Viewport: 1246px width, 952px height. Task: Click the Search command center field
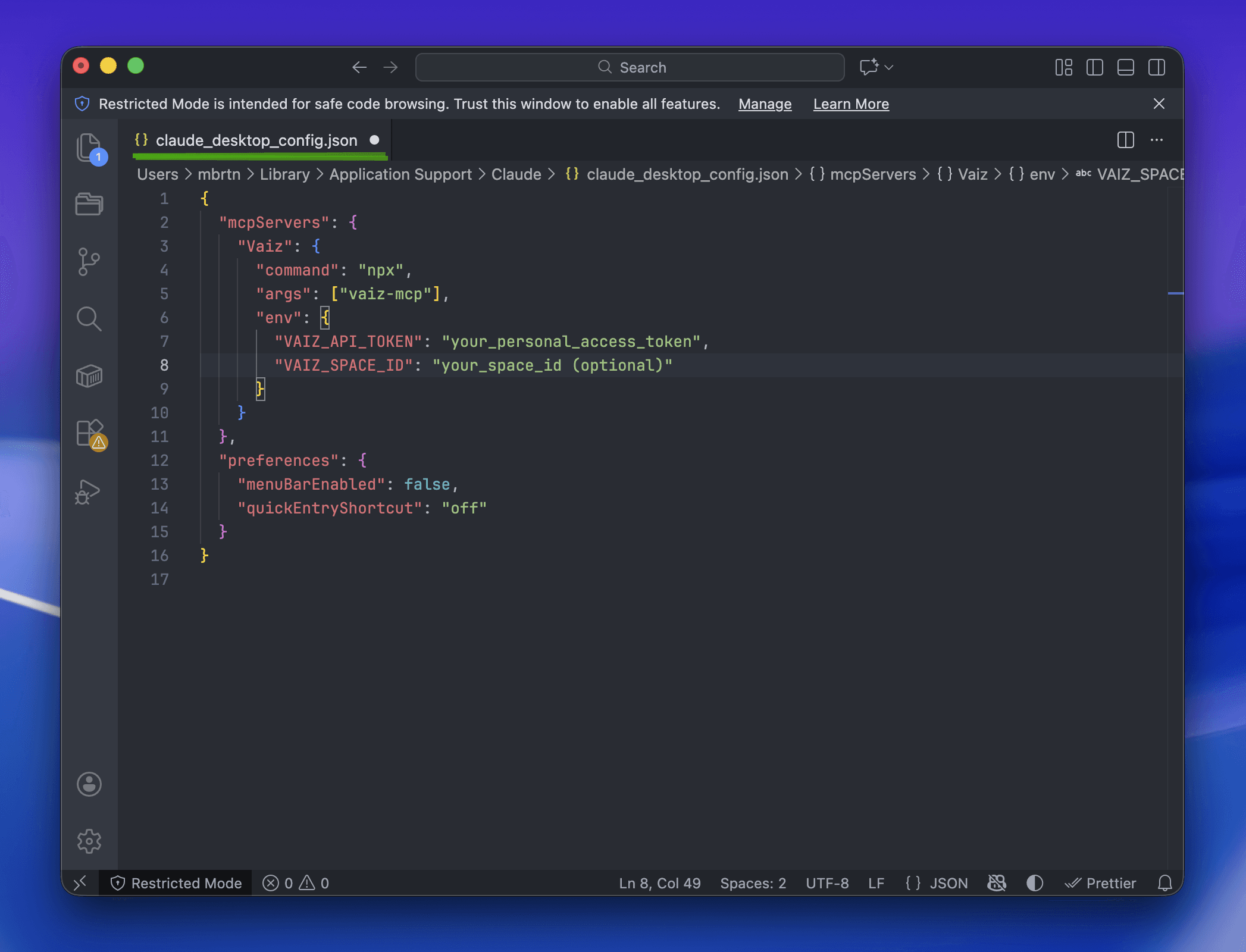tap(630, 67)
